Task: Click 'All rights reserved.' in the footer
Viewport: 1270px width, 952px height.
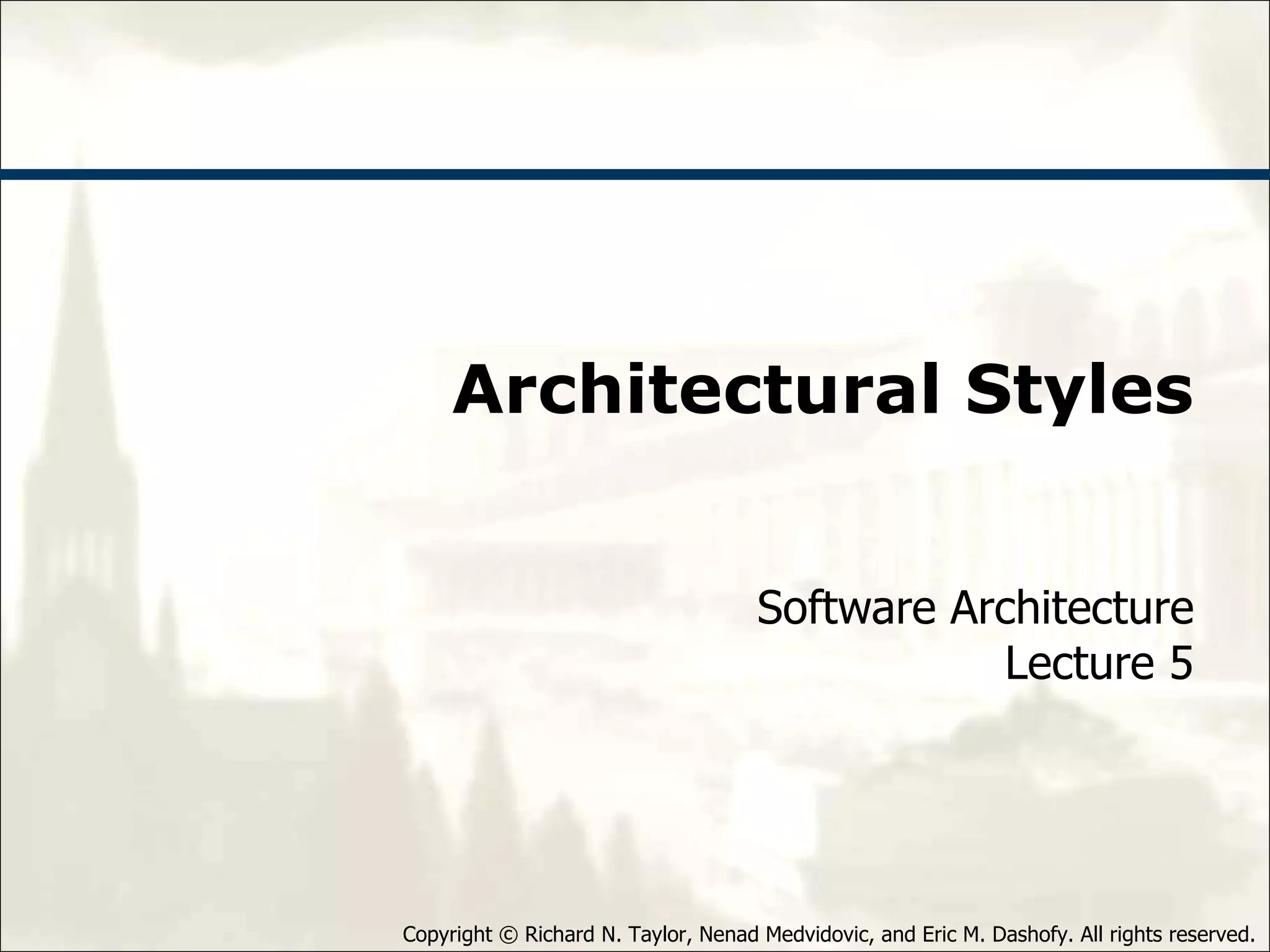Action: pos(1167,933)
